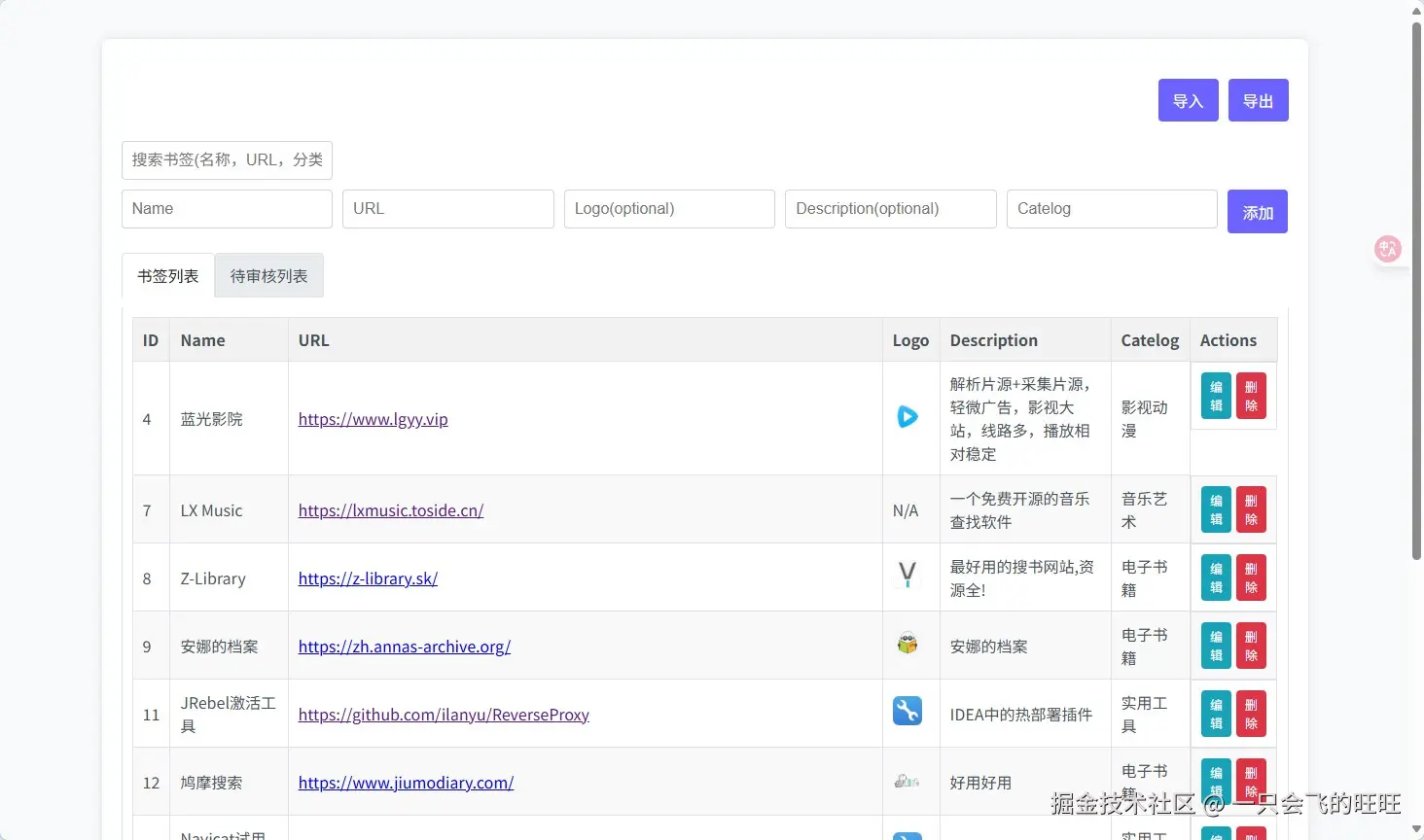Click the blue logo icon in the bottom row
The height and width of the screenshot is (840, 1424).
tap(908, 833)
